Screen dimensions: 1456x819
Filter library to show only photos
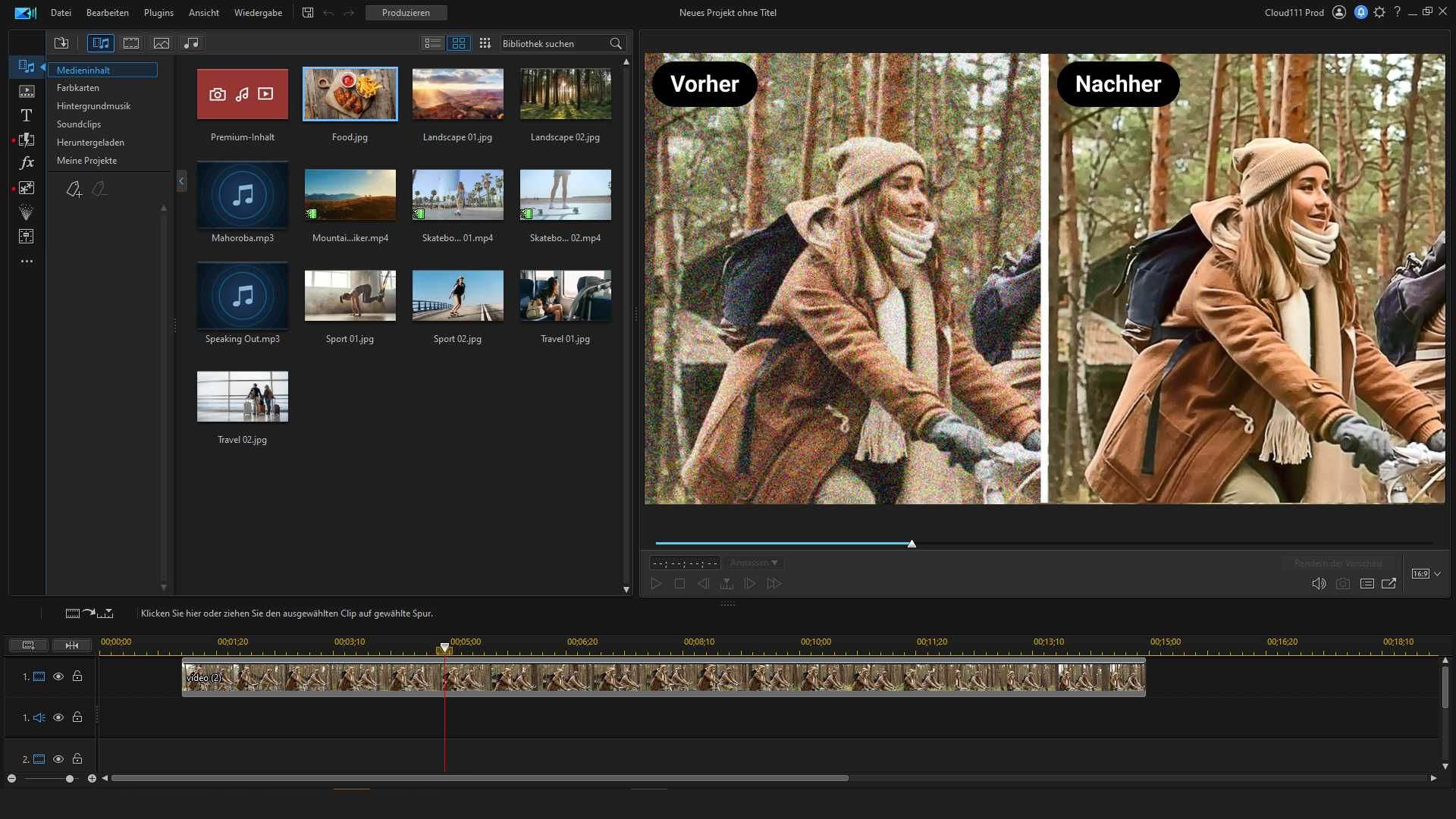[161, 43]
